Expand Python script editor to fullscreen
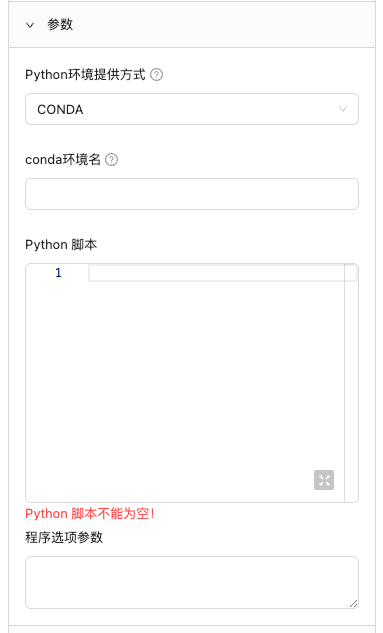 pyautogui.click(x=324, y=480)
